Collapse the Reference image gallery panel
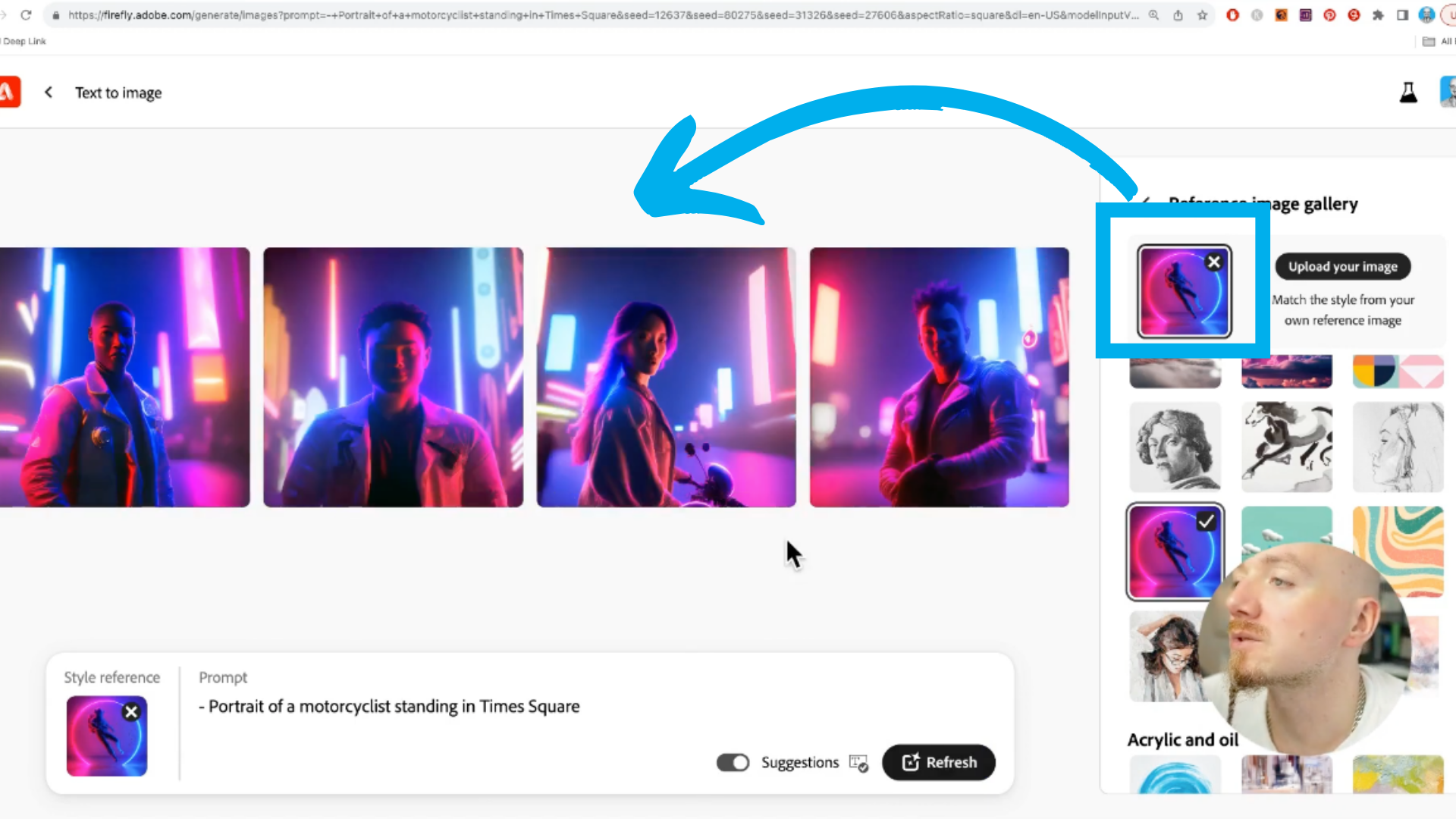Viewport: 1456px width, 819px height. (1146, 203)
